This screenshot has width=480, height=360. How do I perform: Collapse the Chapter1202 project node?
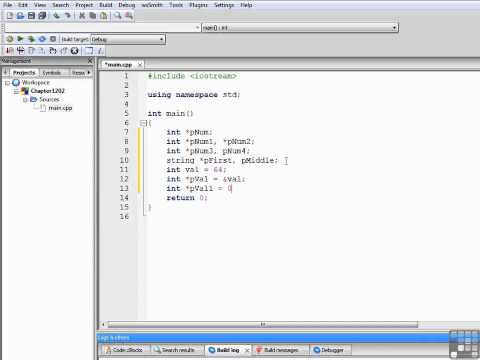coord(16,91)
